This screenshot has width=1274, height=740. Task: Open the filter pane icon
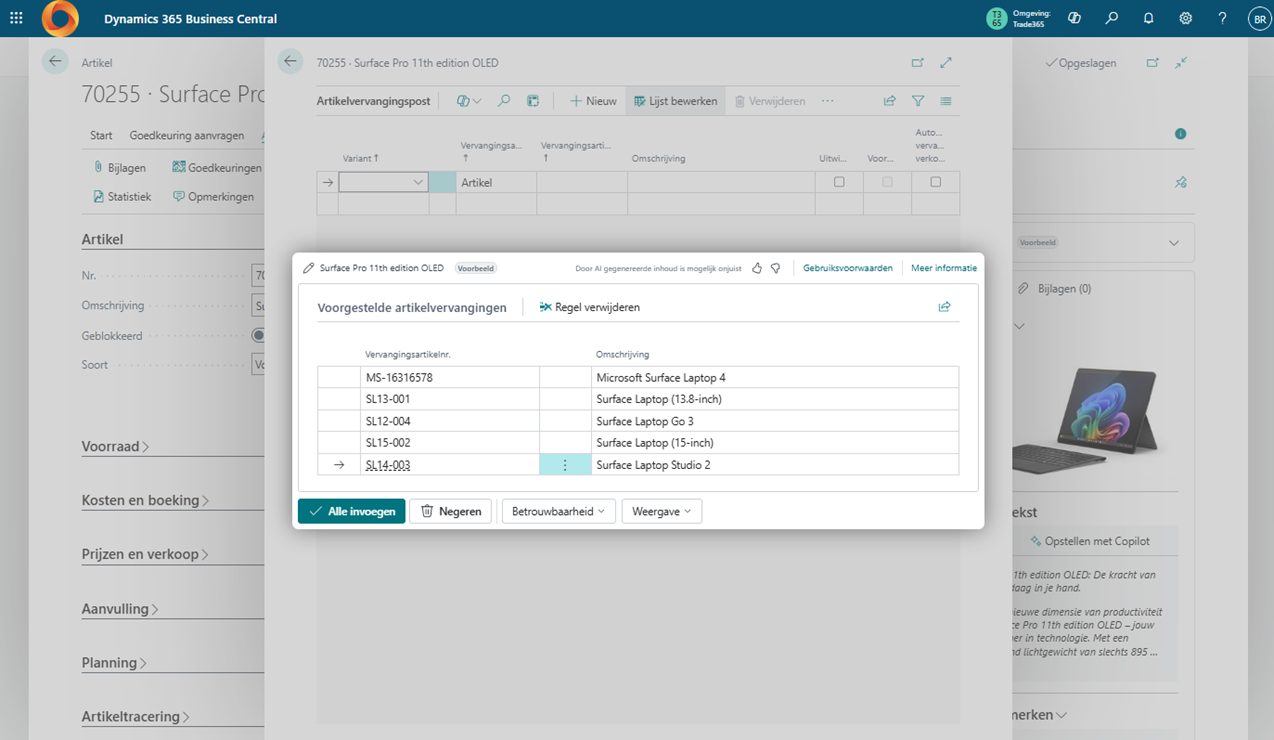918,101
